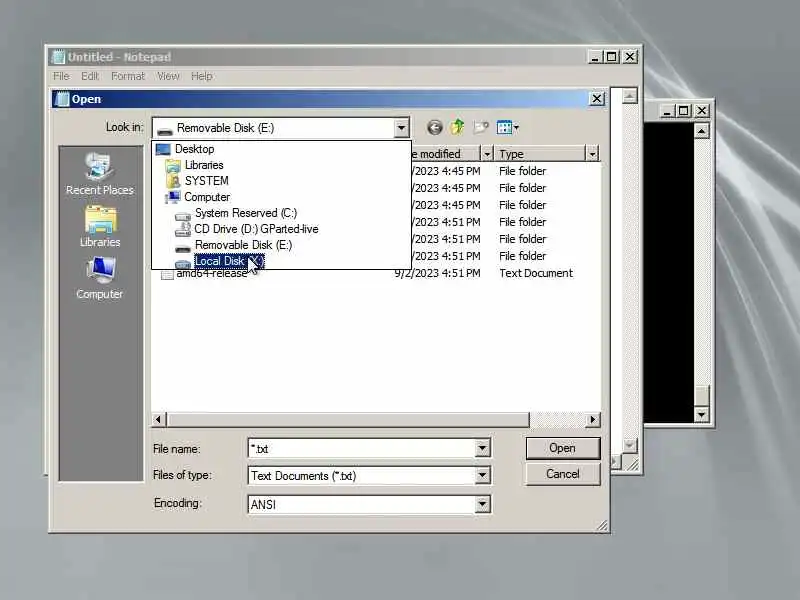Minimize the Notepad window
Screen dimensions: 800x600
point(595,57)
